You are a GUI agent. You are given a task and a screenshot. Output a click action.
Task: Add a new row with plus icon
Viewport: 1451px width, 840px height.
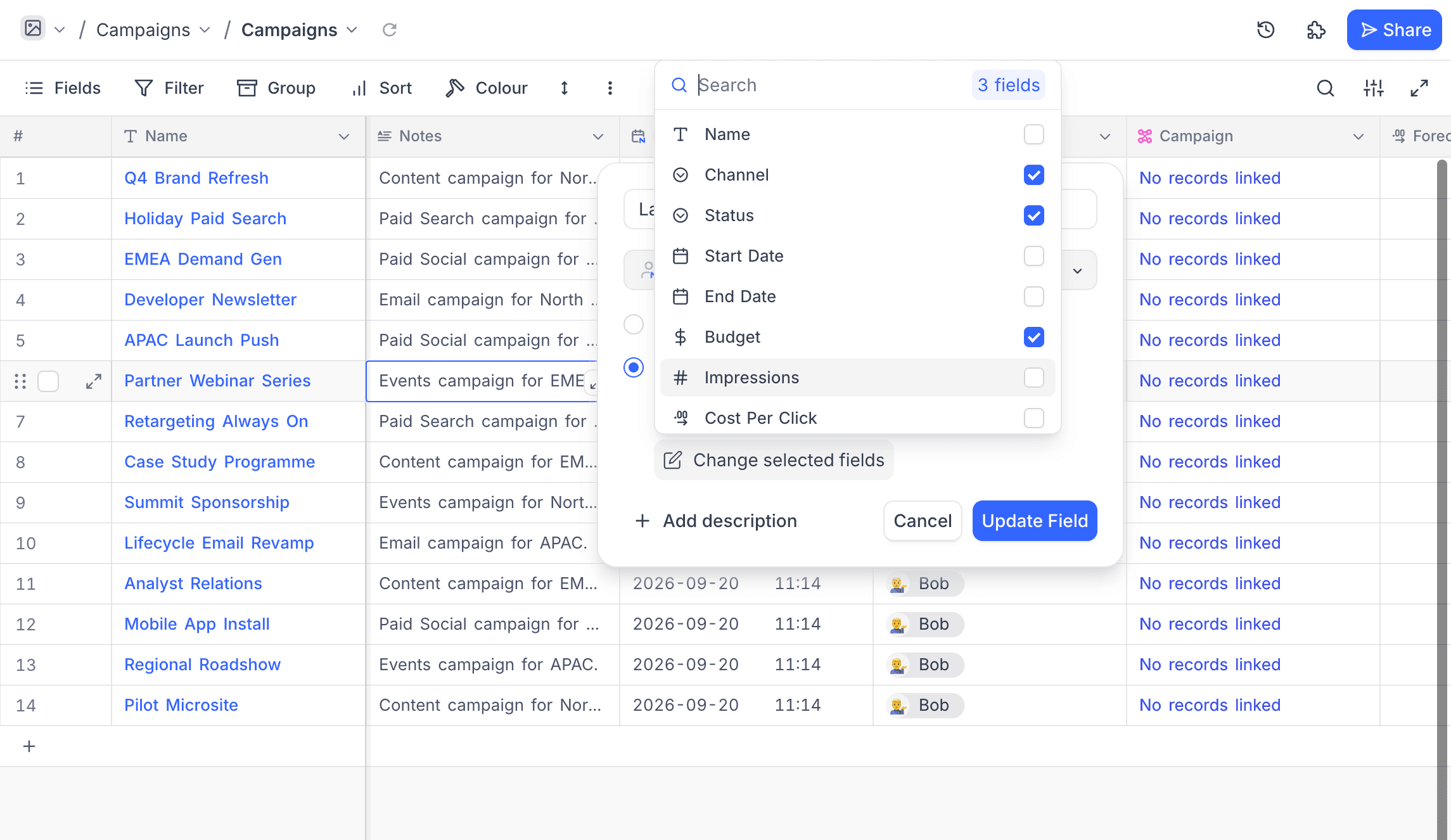[x=29, y=746]
